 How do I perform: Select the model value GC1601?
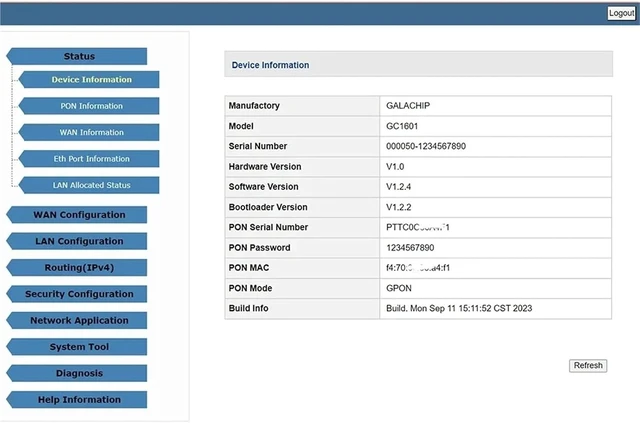coord(402,126)
